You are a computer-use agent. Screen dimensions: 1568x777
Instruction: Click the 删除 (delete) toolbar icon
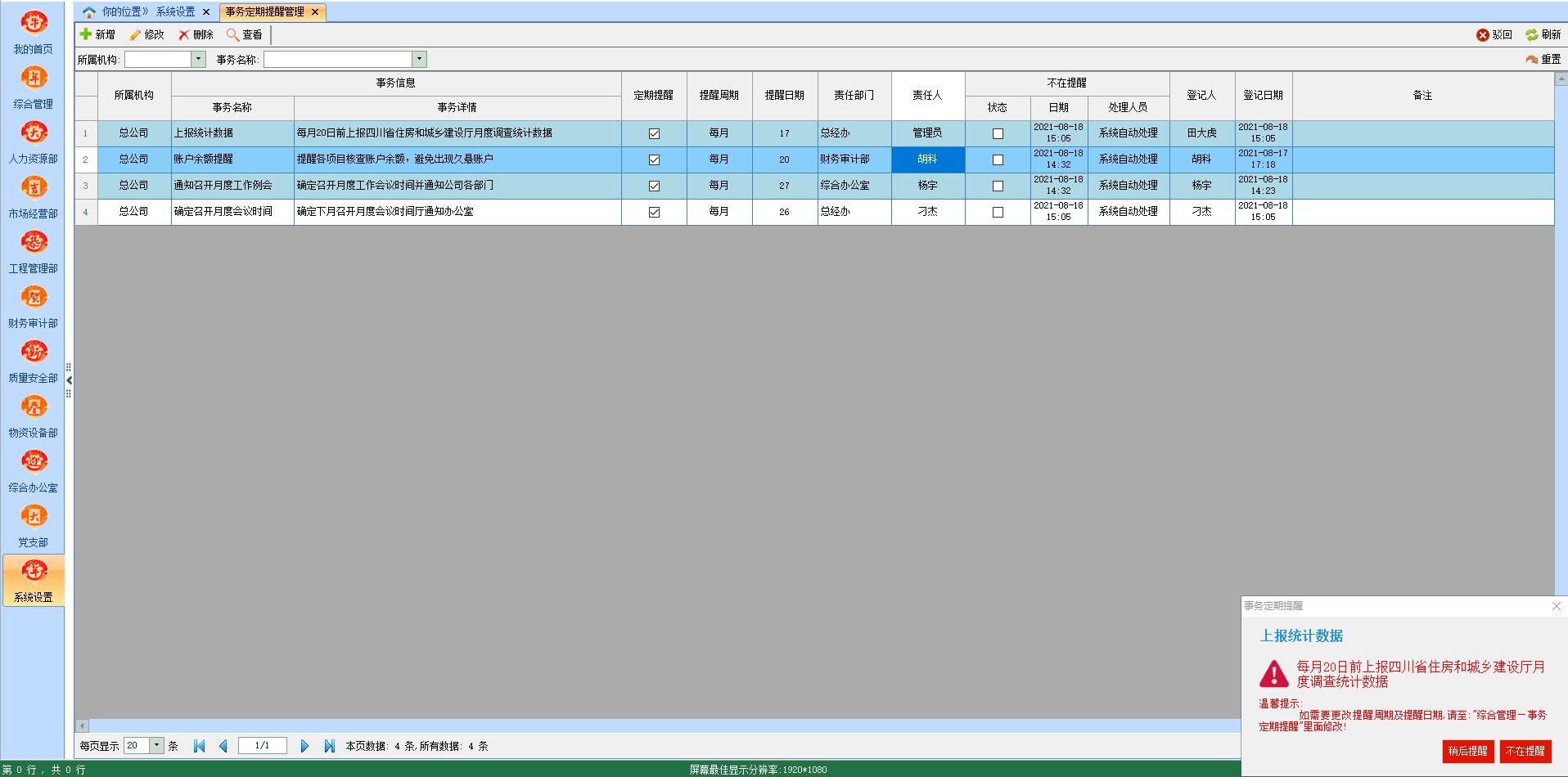click(184, 34)
